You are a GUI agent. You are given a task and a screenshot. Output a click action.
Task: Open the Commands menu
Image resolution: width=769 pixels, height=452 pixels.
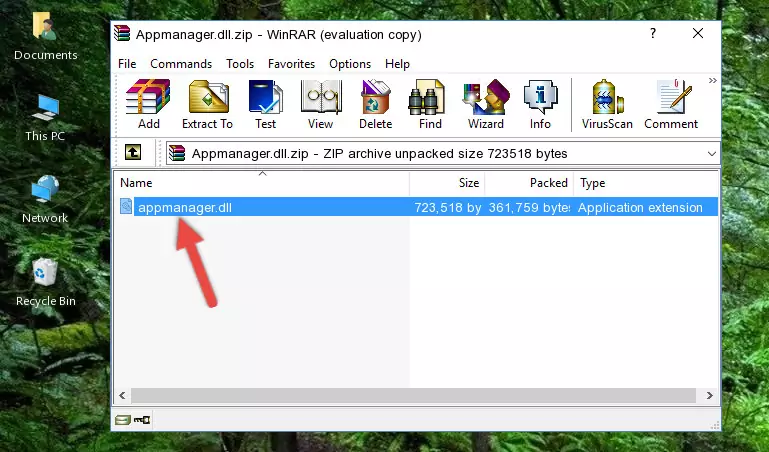181,64
